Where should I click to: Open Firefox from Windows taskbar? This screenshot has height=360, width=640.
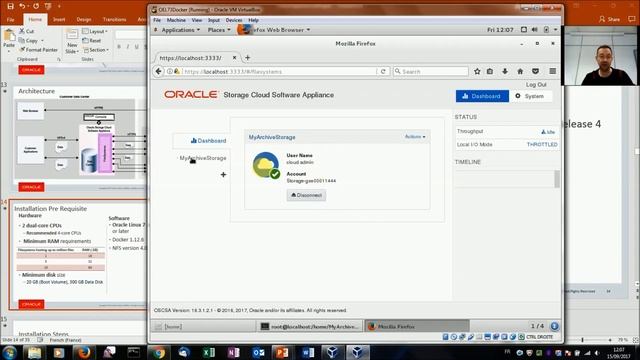[84, 352]
